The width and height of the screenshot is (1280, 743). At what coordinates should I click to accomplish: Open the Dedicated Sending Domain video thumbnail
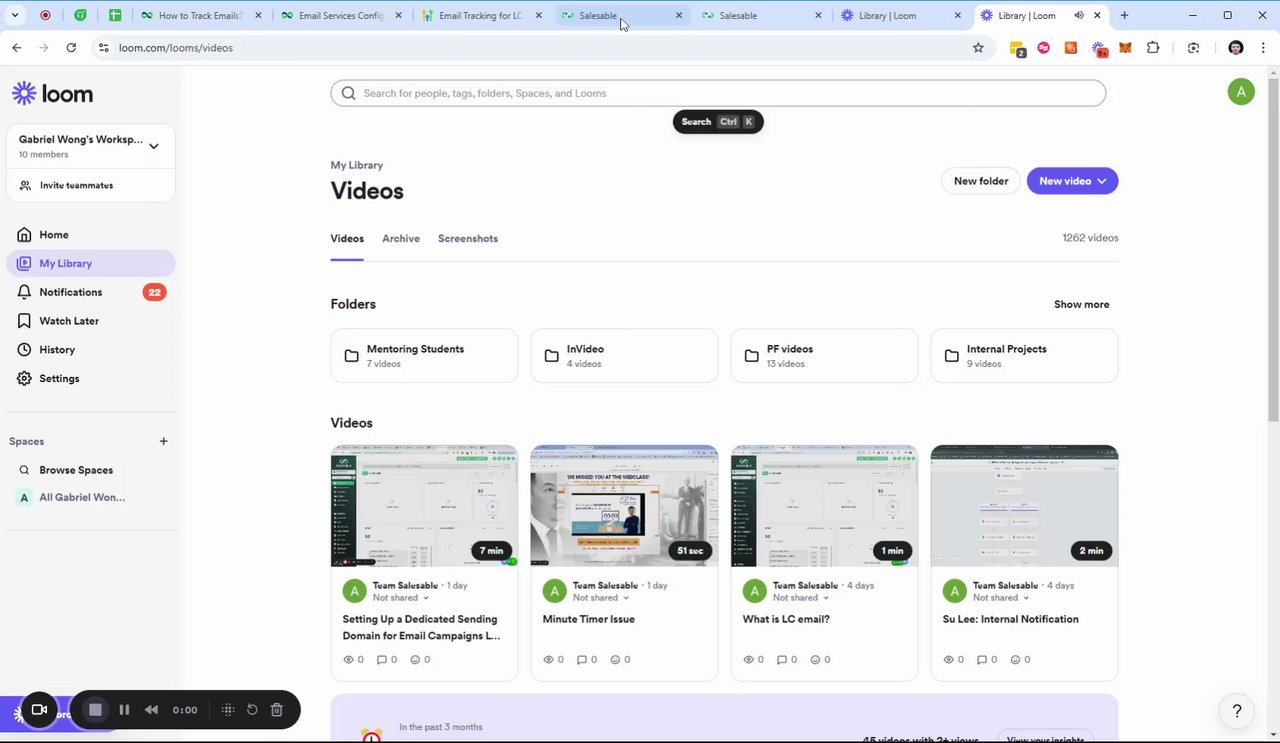point(424,506)
